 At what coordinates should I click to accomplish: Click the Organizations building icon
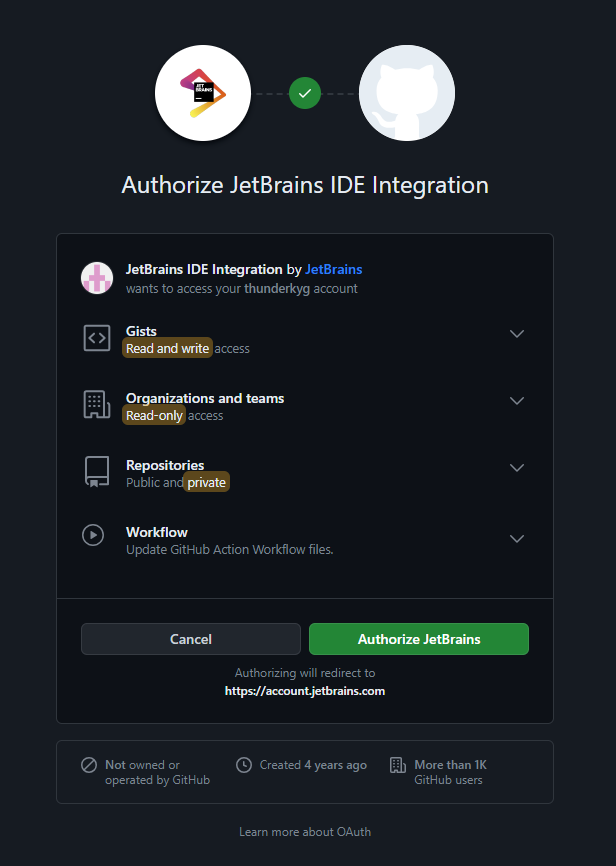coord(97,405)
